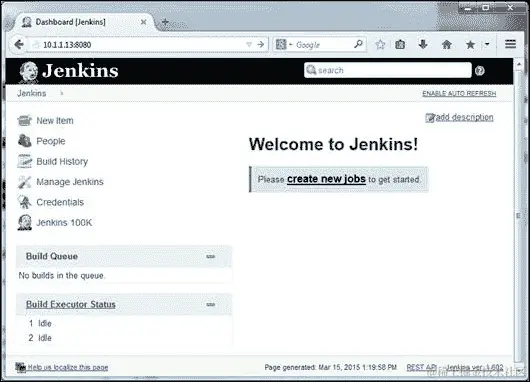Click the Build Queue heading text
Viewport: 530px width, 382px height.
(52, 256)
